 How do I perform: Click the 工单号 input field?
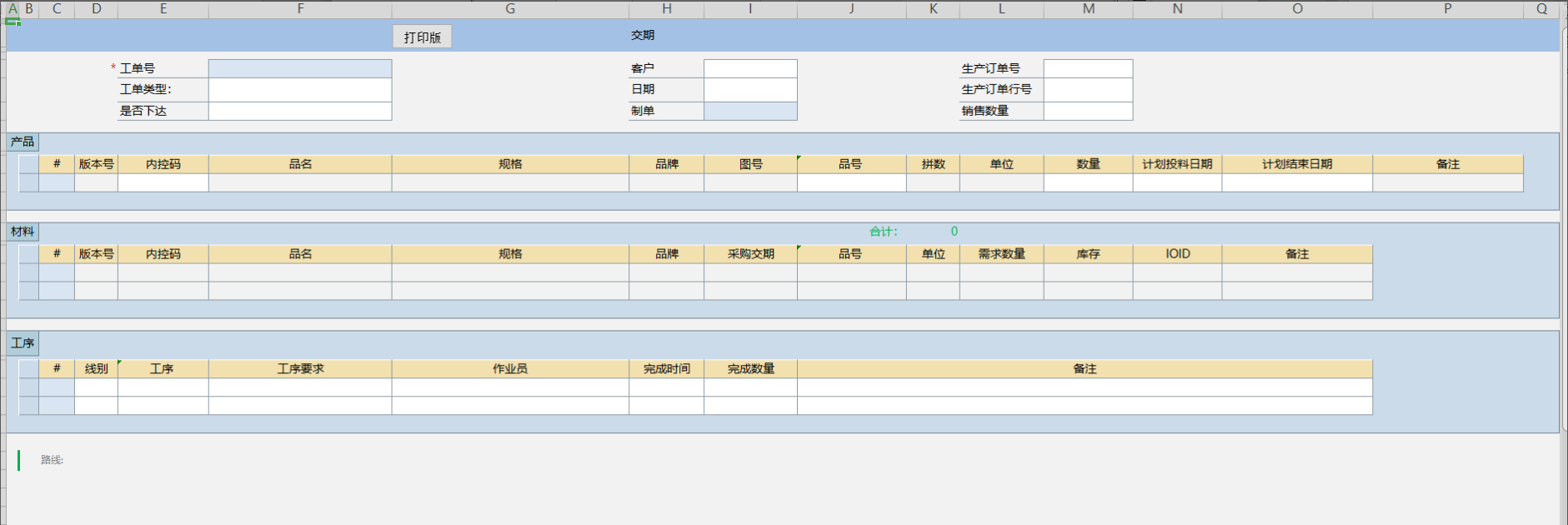coord(300,68)
